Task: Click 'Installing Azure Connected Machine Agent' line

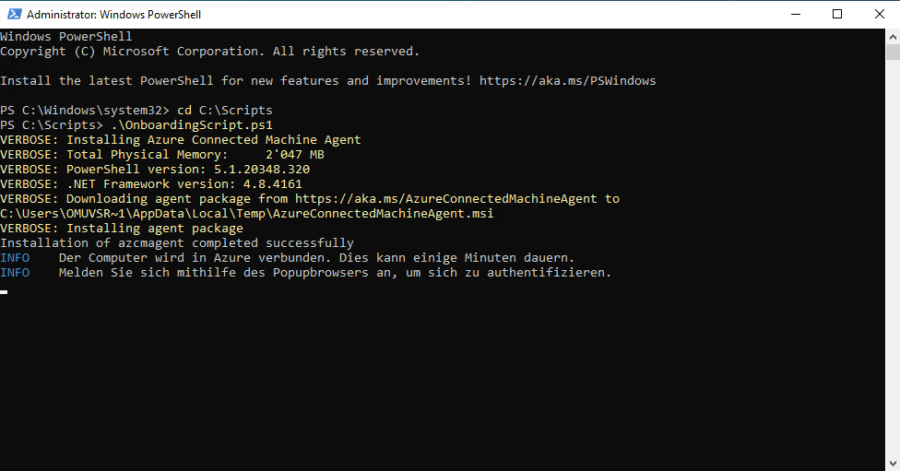Action: click(x=180, y=140)
